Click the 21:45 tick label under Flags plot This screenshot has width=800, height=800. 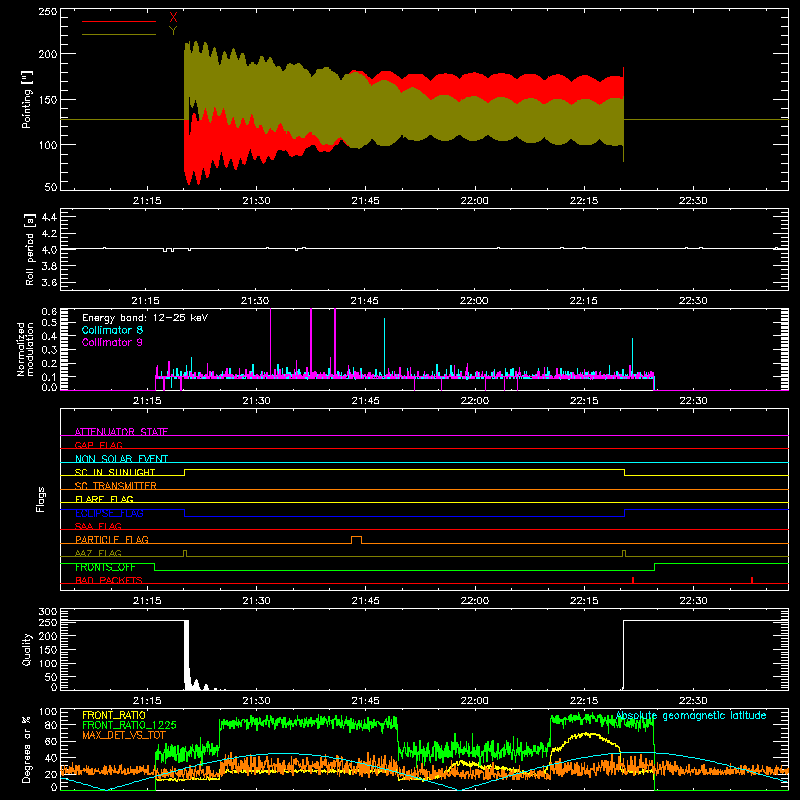365,601
